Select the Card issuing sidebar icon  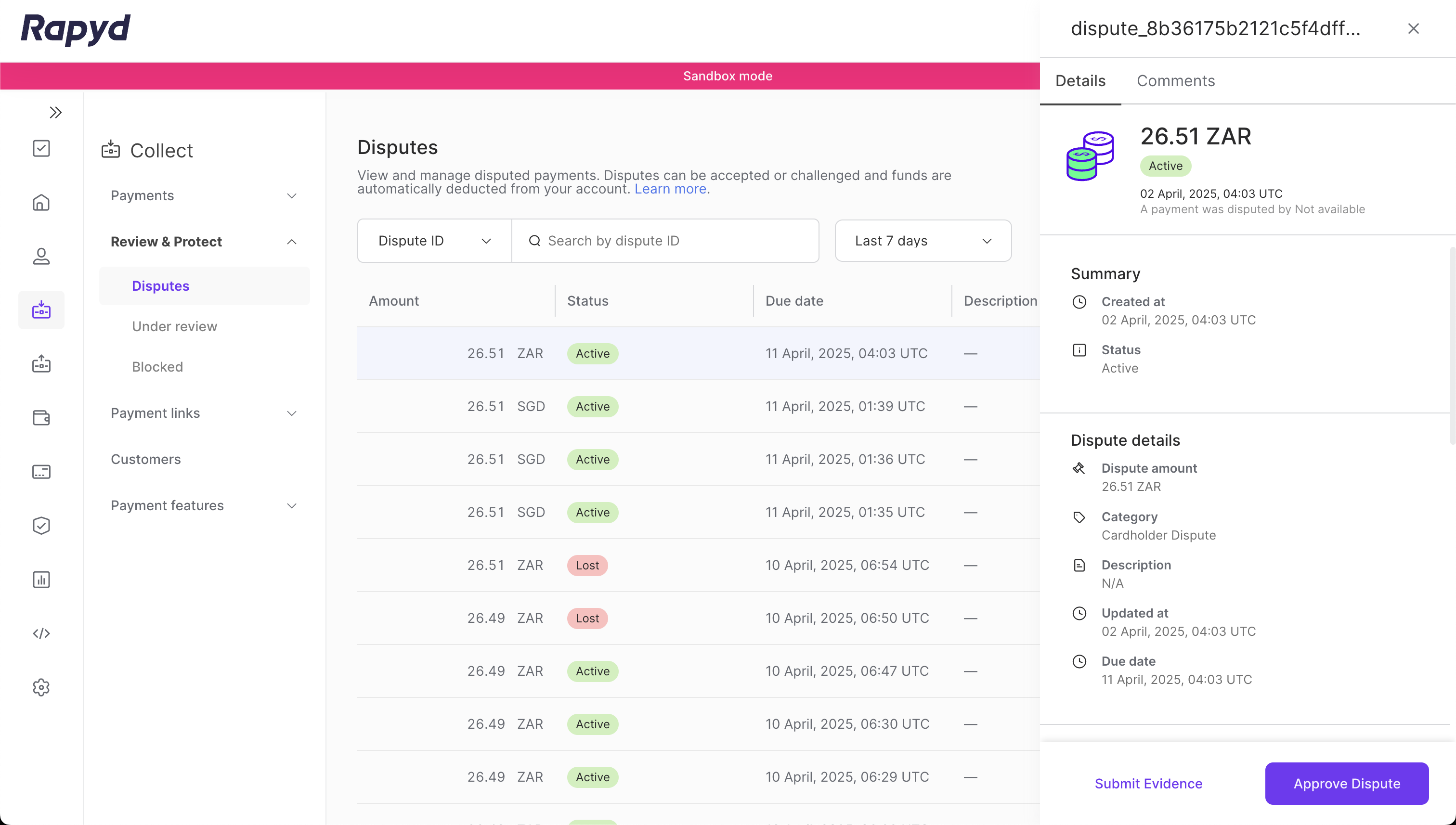point(41,471)
